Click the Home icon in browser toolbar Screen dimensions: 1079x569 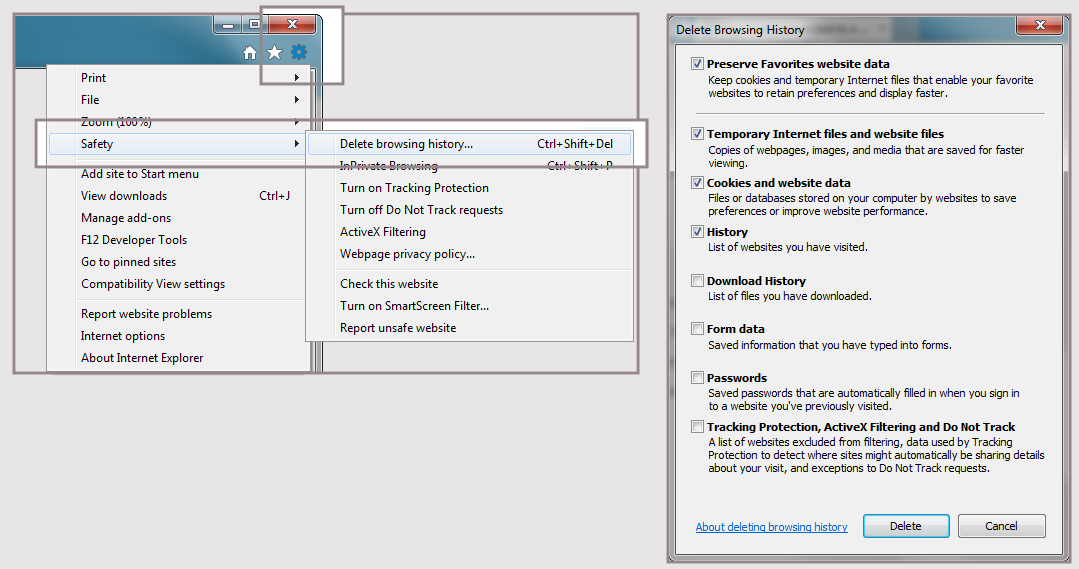[x=250, y=53]
